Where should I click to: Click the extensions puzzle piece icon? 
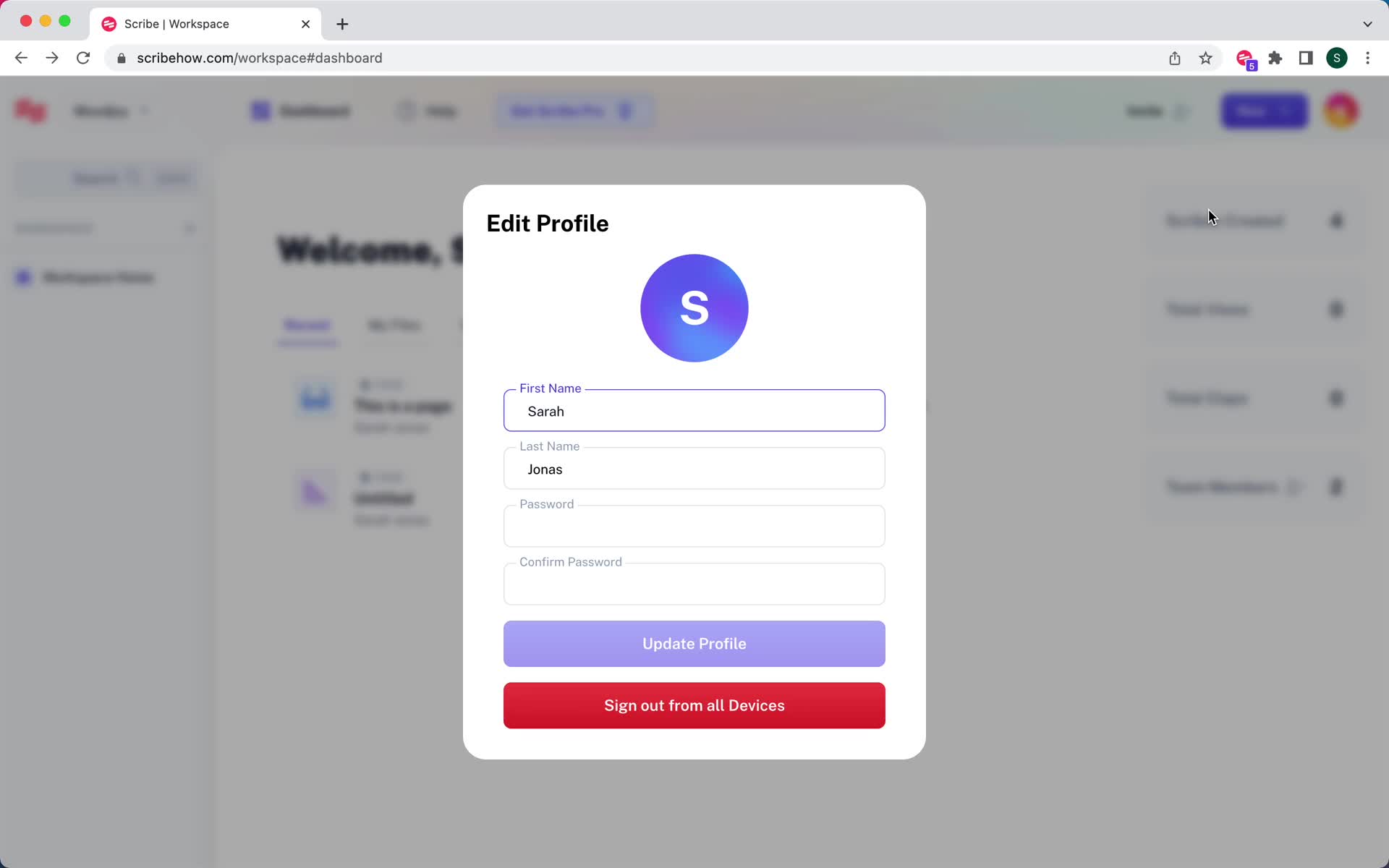click(1276, 58)
